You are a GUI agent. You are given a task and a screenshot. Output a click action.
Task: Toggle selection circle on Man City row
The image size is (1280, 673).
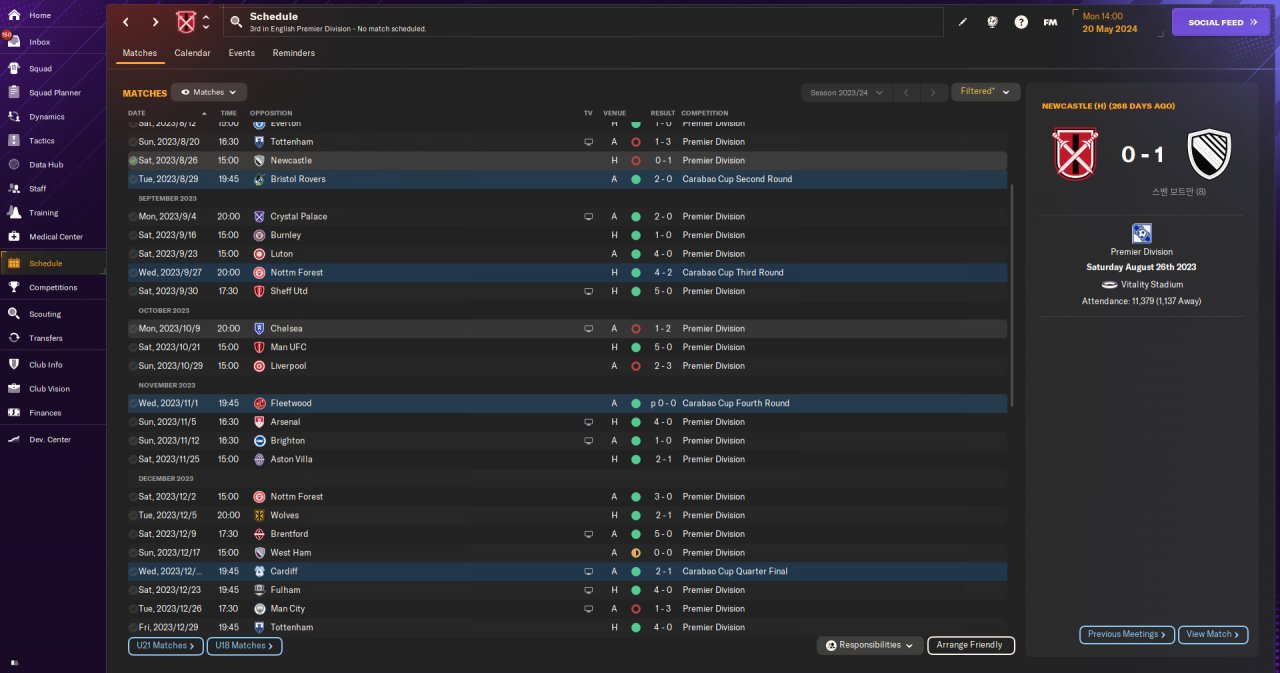133,608
